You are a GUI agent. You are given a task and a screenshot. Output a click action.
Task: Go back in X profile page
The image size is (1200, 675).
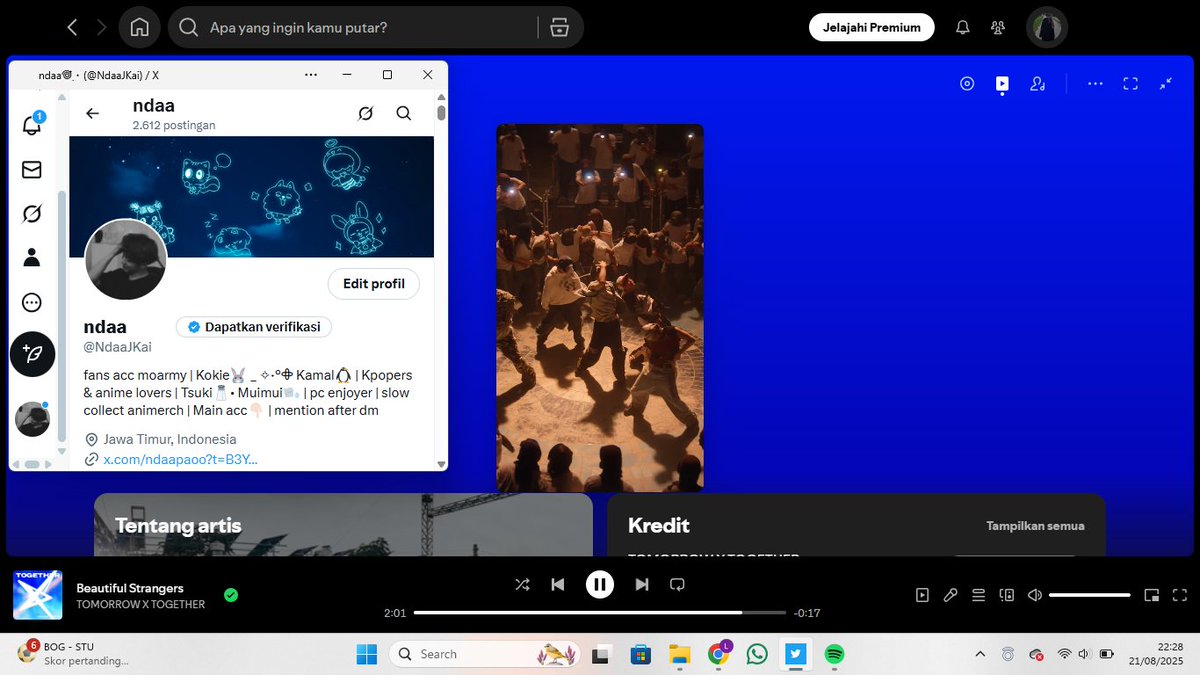(93, 113)
